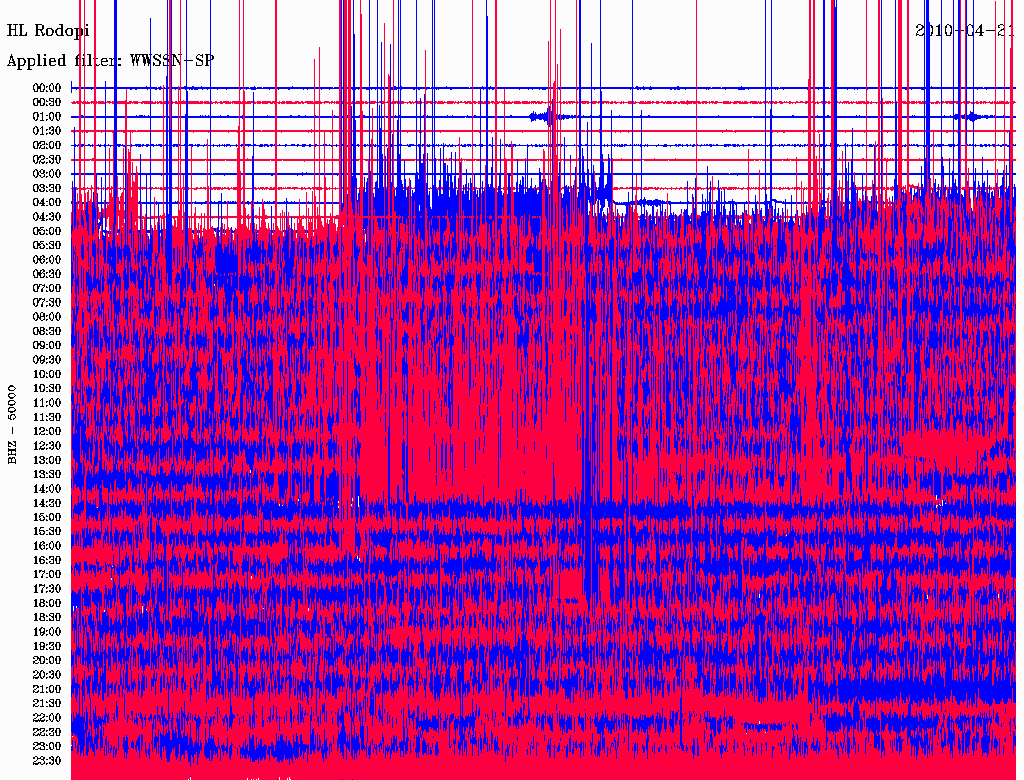
Task: Select the 18:00 time label
Action: coord(47,603)
